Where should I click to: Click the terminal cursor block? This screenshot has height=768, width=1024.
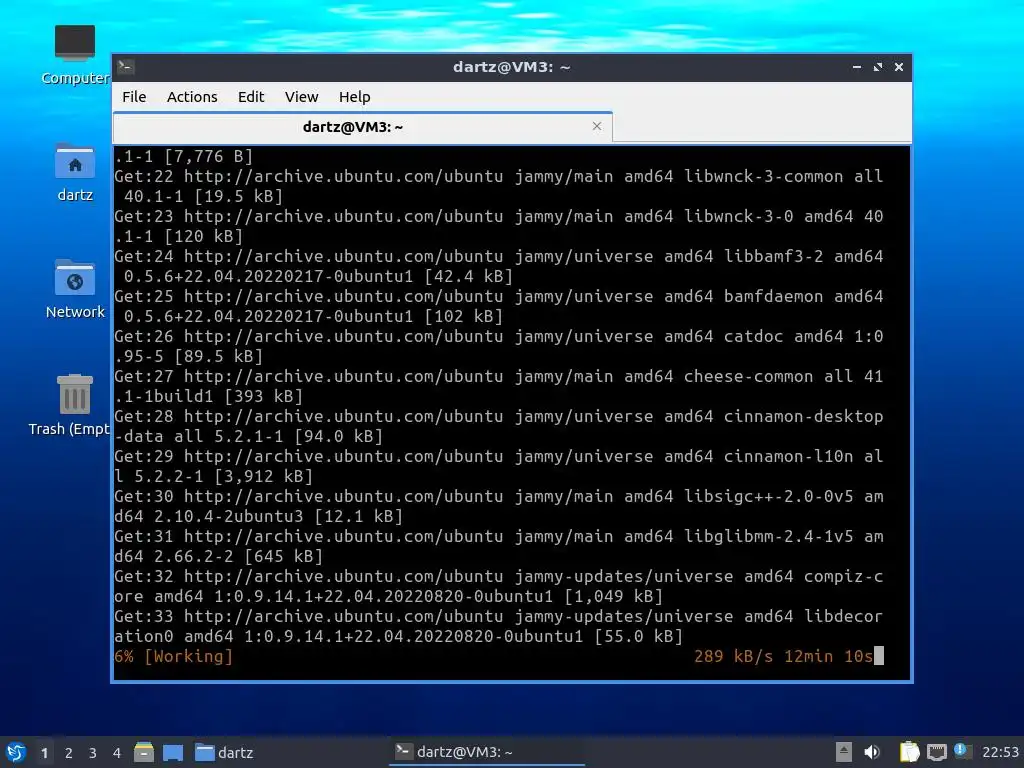point(879,656)
